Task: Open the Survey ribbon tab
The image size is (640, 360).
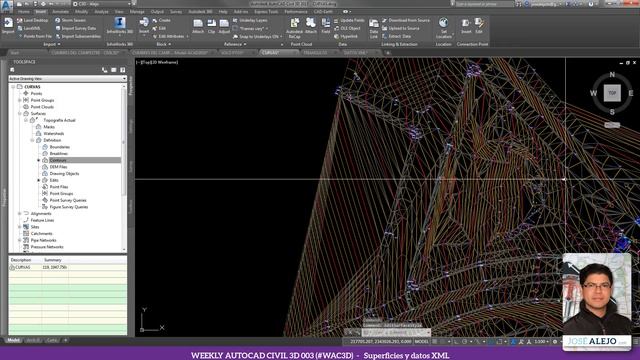Action: point(176,12)
